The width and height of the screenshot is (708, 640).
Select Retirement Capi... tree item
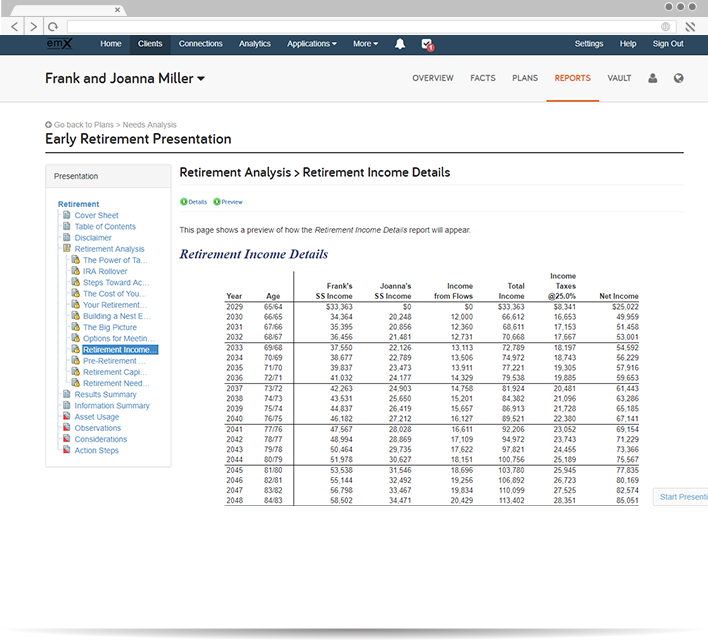pos(115,372)
